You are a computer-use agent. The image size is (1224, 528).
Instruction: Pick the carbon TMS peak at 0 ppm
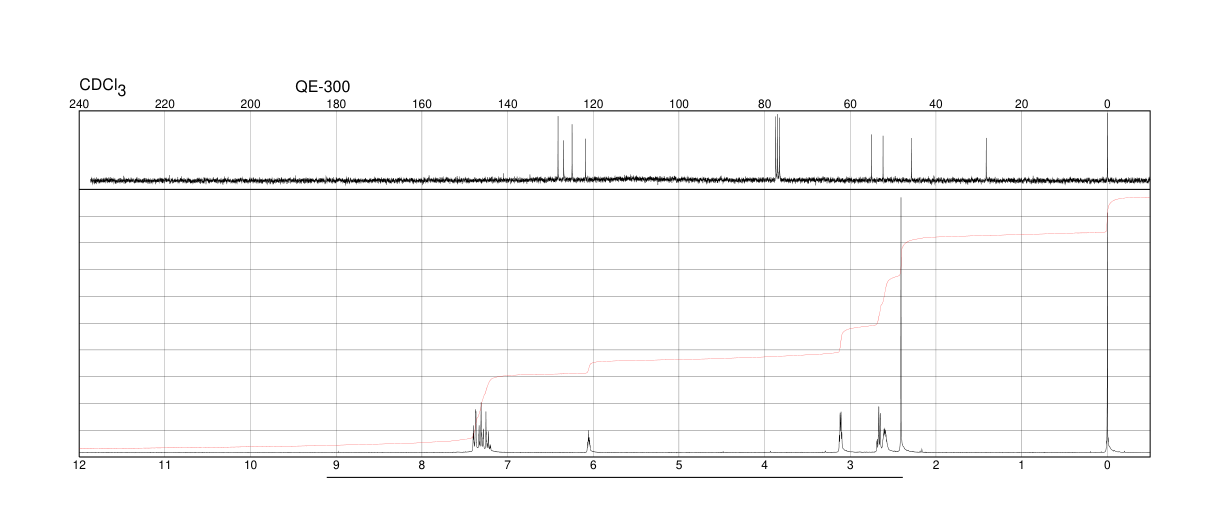(1107, 147)
